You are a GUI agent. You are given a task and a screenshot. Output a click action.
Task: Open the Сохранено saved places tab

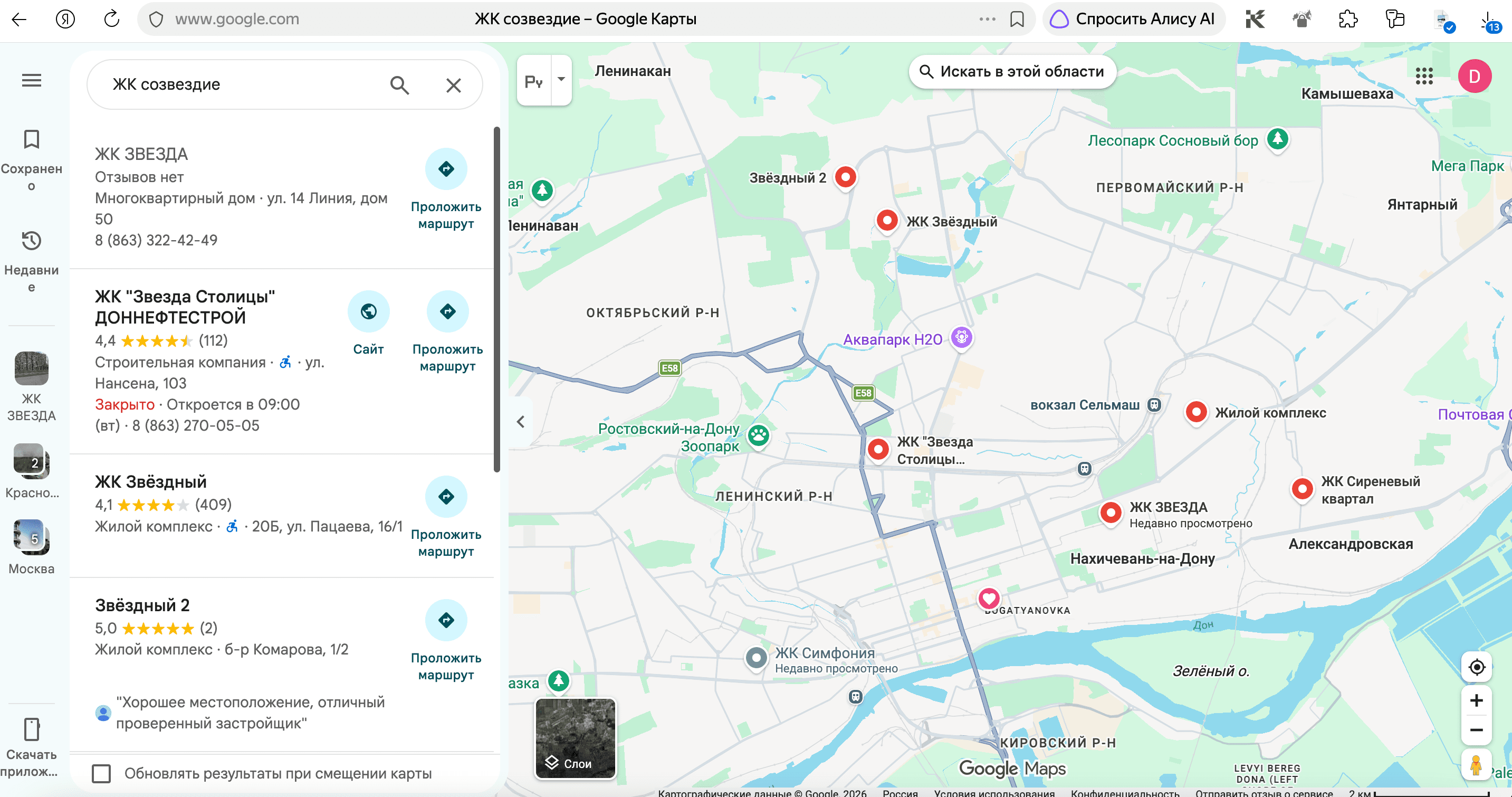(32, 160)
